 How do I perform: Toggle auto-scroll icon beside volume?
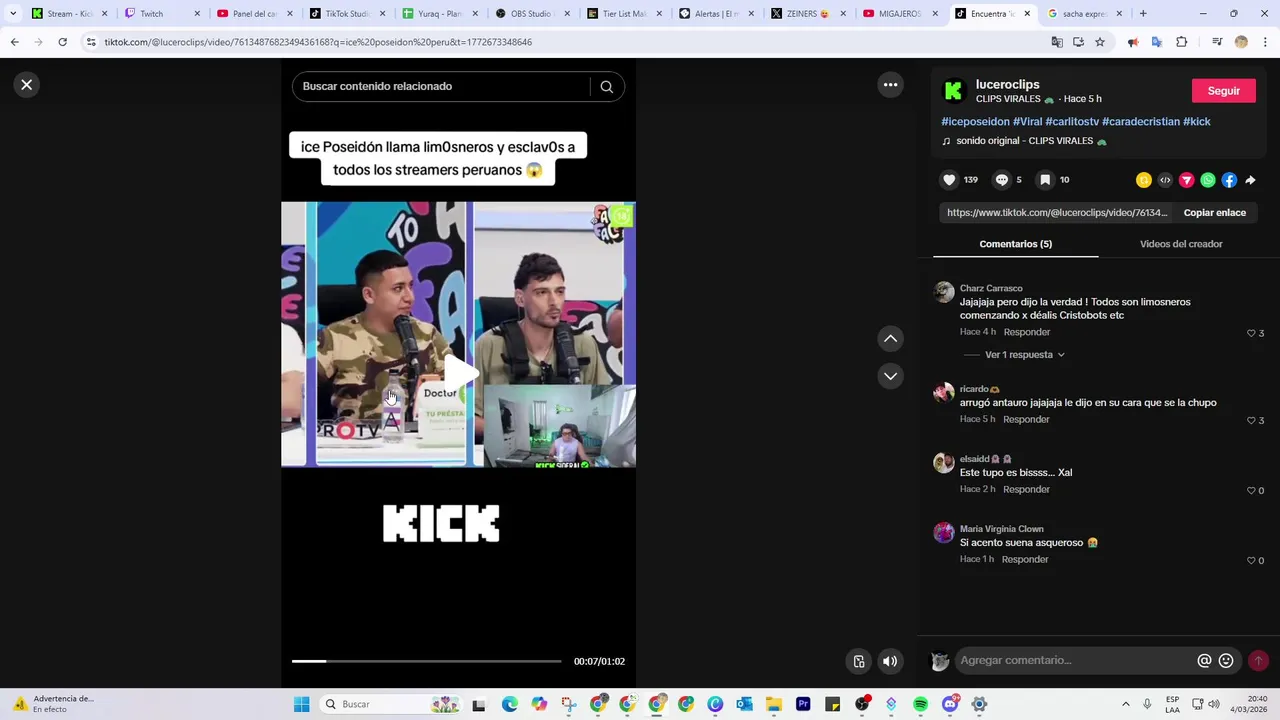tap(858, 661)
